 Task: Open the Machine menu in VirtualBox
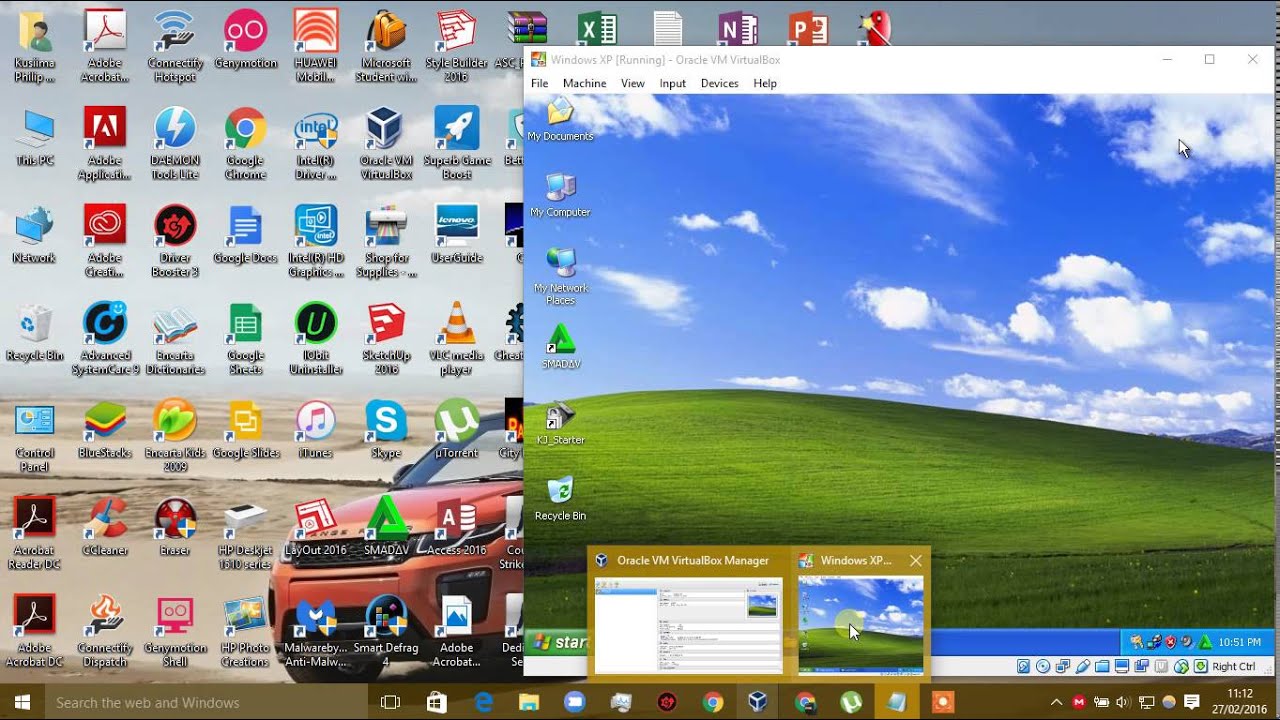(x=584, y=83)
